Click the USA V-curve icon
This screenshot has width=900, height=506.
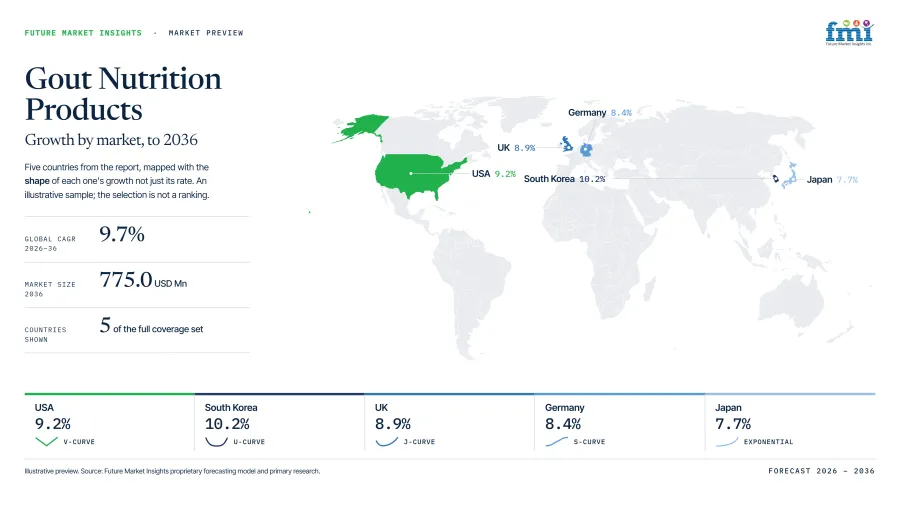point(46,441)
